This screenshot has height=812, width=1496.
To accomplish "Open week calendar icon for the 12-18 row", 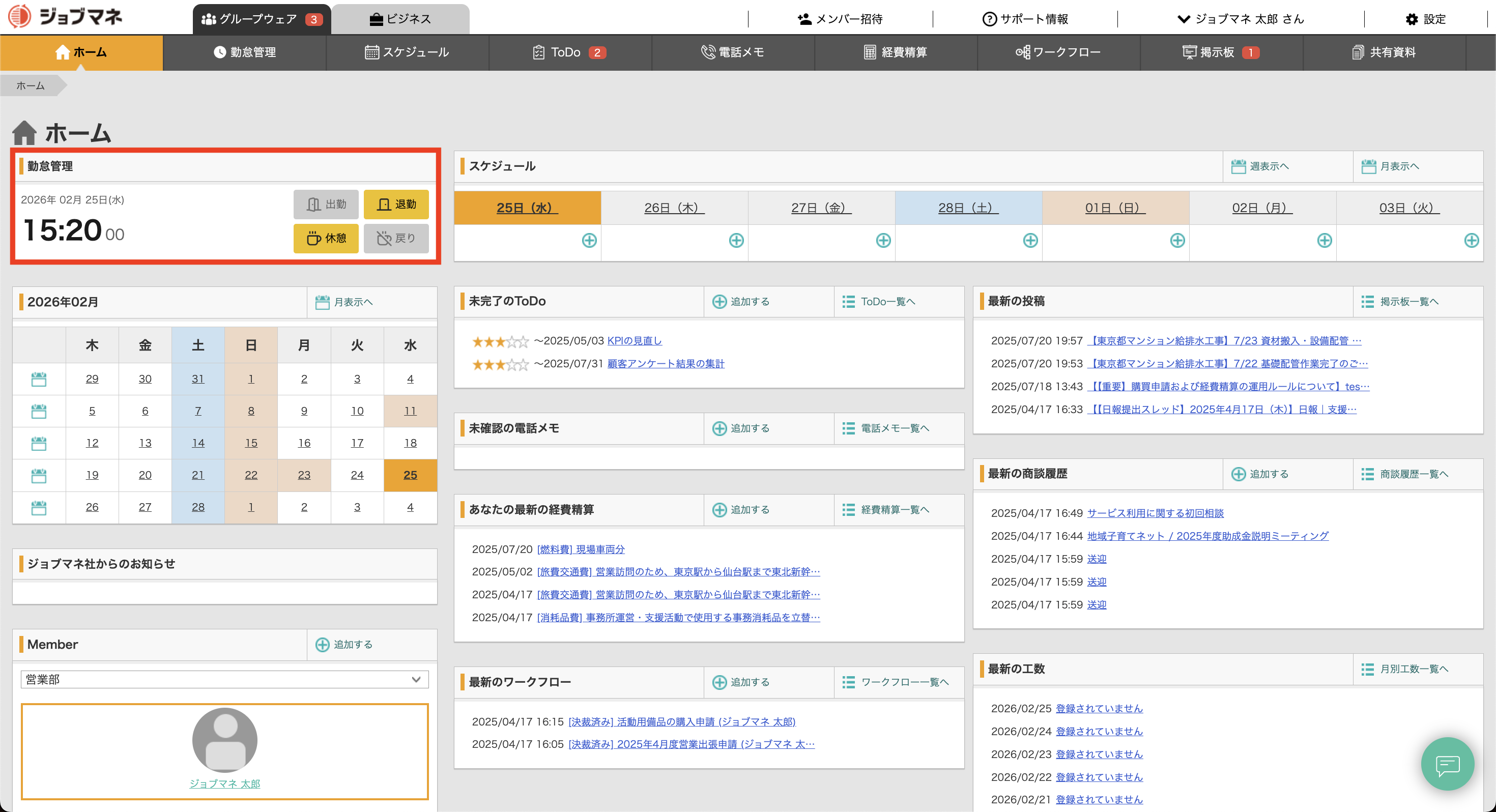I will click(x=39, y=444).
